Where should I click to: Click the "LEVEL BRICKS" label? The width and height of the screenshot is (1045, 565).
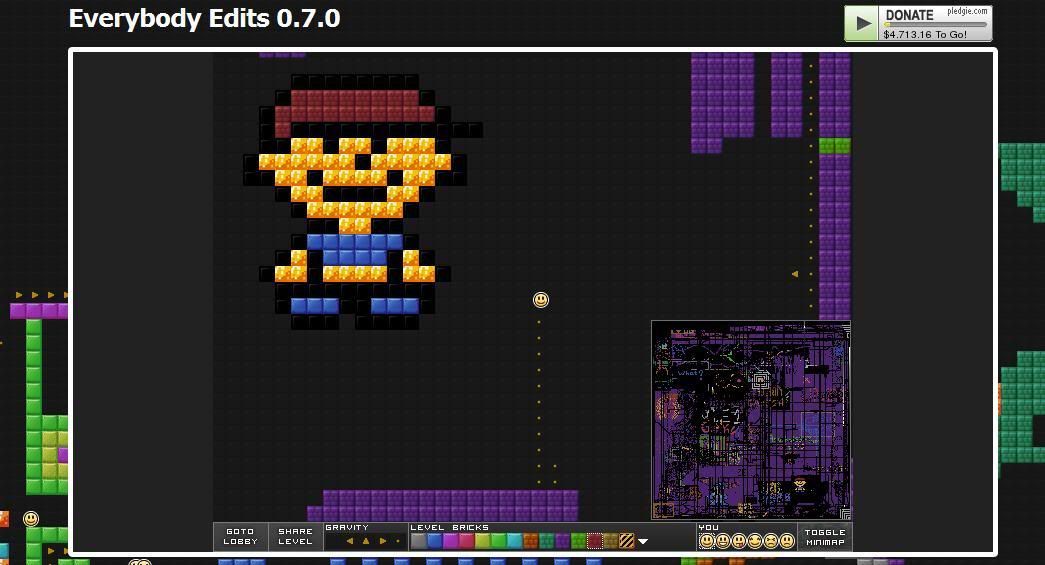(x=449, y=527)
